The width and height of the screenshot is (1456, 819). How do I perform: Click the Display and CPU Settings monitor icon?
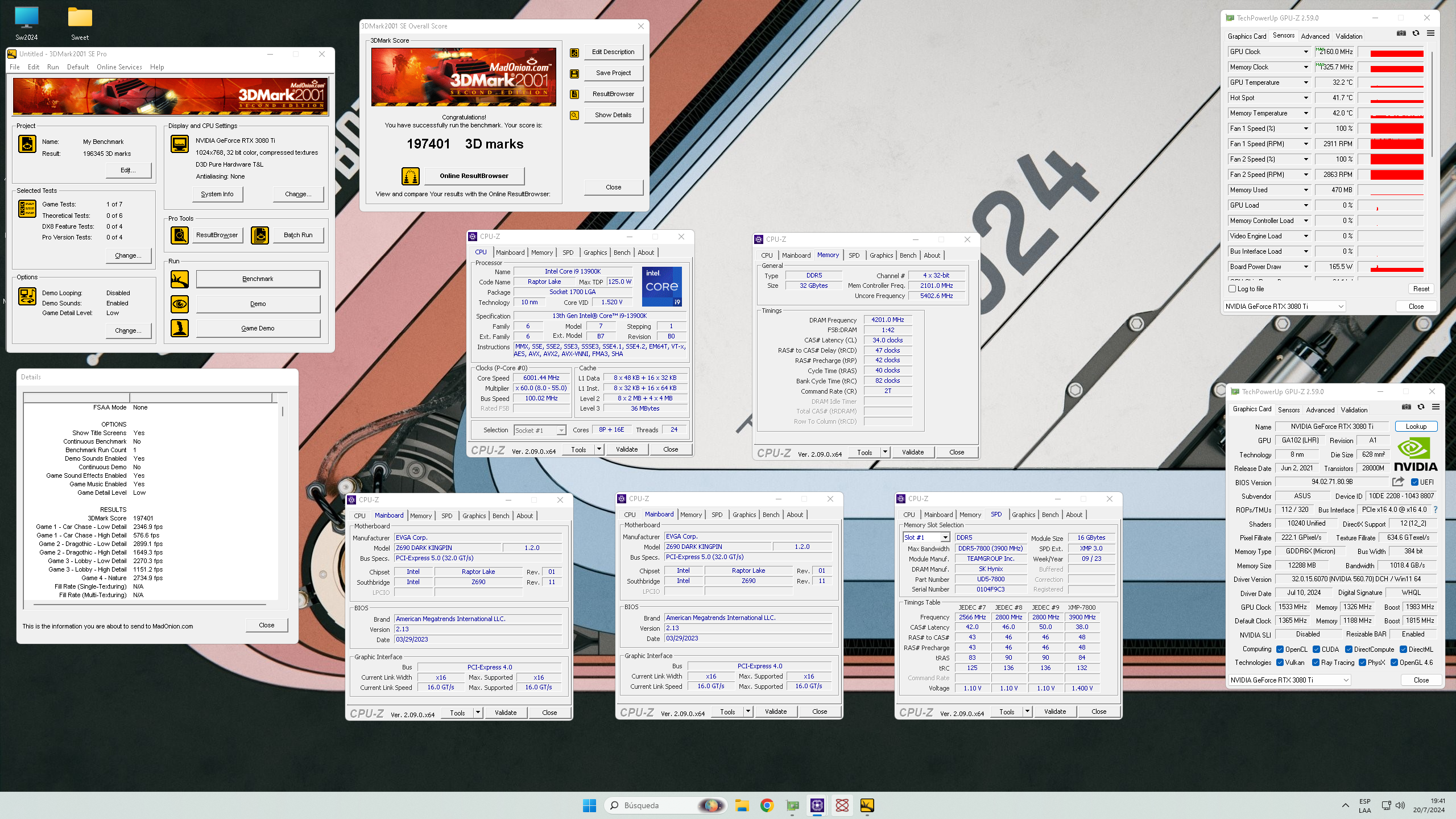(180, 144)
